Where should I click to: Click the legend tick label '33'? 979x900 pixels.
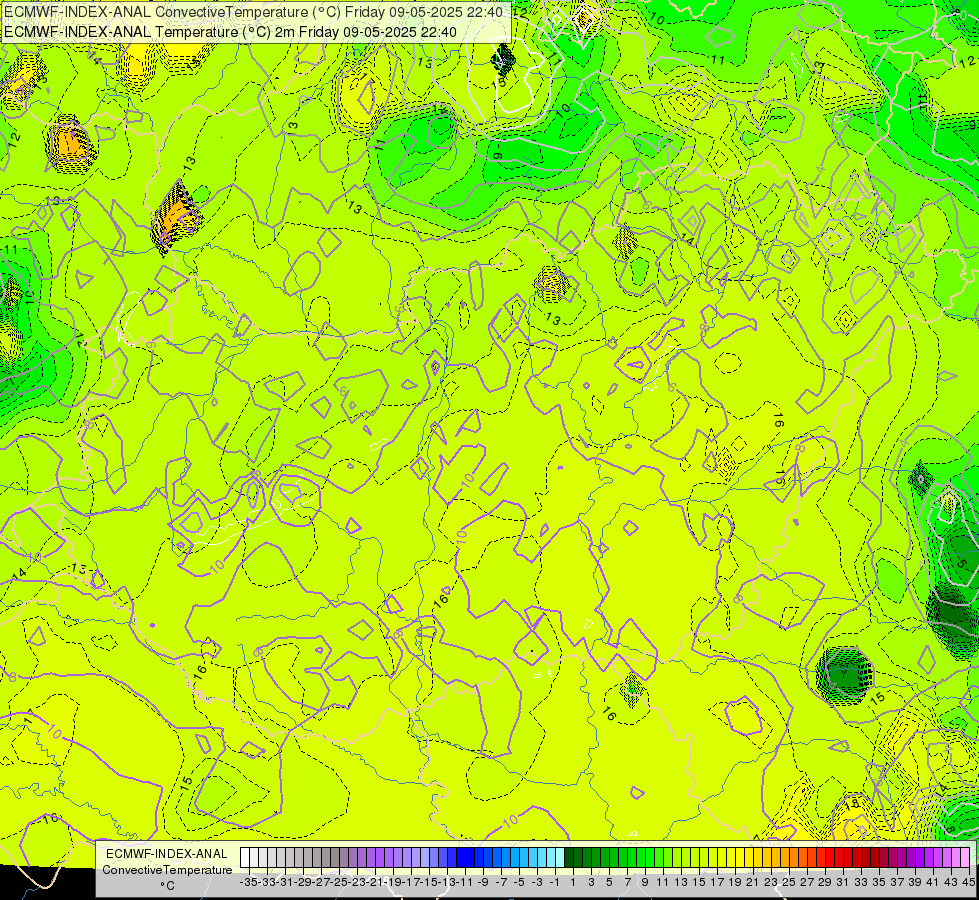click(x=861, y=882)
